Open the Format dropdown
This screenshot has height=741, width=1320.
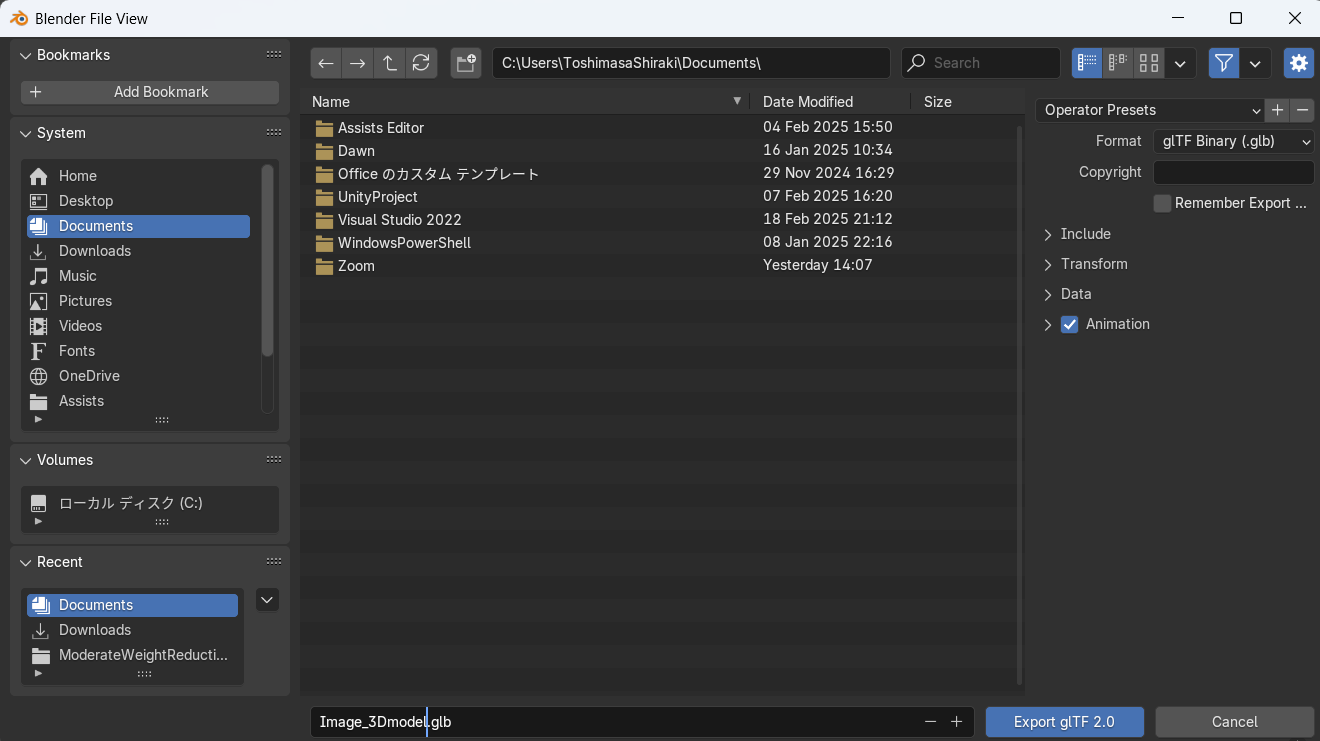click(x=1233, y=141)
